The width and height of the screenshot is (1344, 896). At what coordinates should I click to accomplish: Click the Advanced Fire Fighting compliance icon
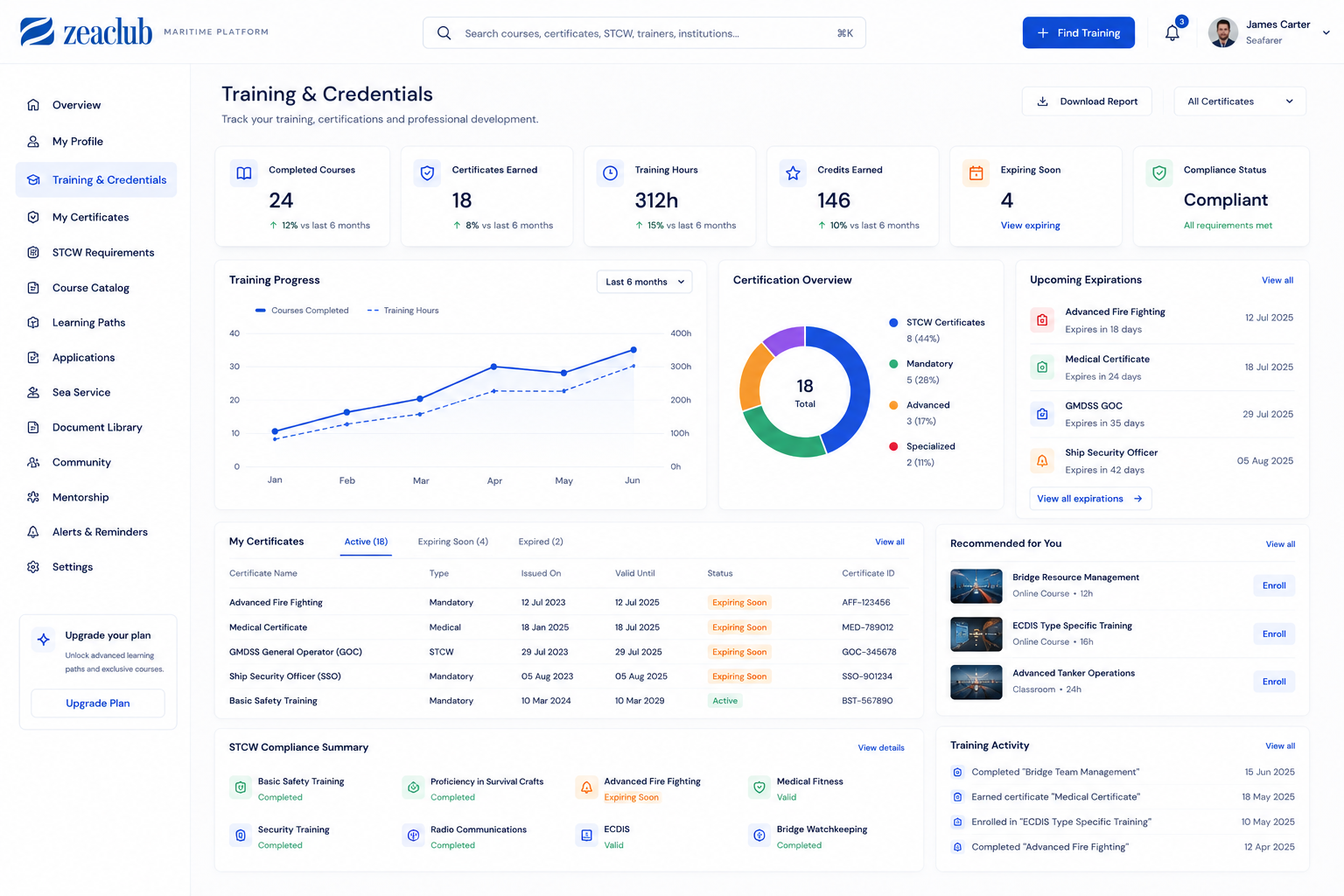point(586,787)
